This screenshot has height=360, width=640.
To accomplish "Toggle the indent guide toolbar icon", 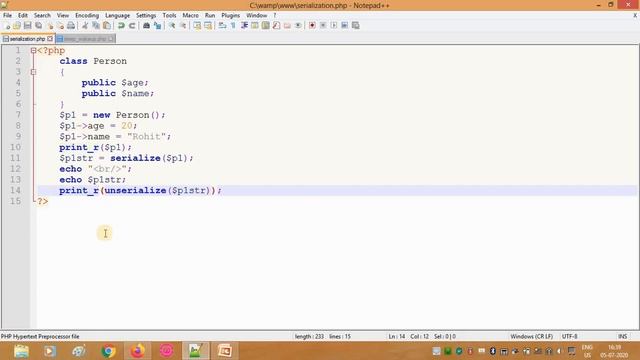I will pos(244,26).
